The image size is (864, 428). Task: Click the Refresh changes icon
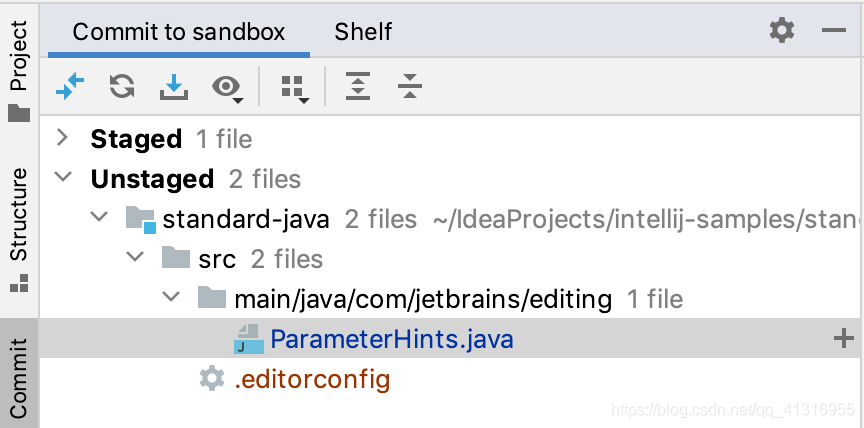122,86
